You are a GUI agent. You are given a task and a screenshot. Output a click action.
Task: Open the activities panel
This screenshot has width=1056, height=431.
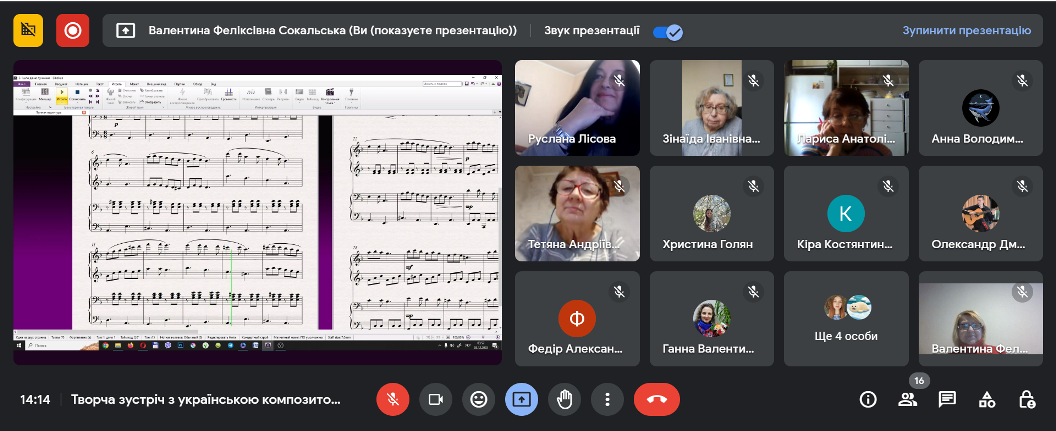coord(987,399)
